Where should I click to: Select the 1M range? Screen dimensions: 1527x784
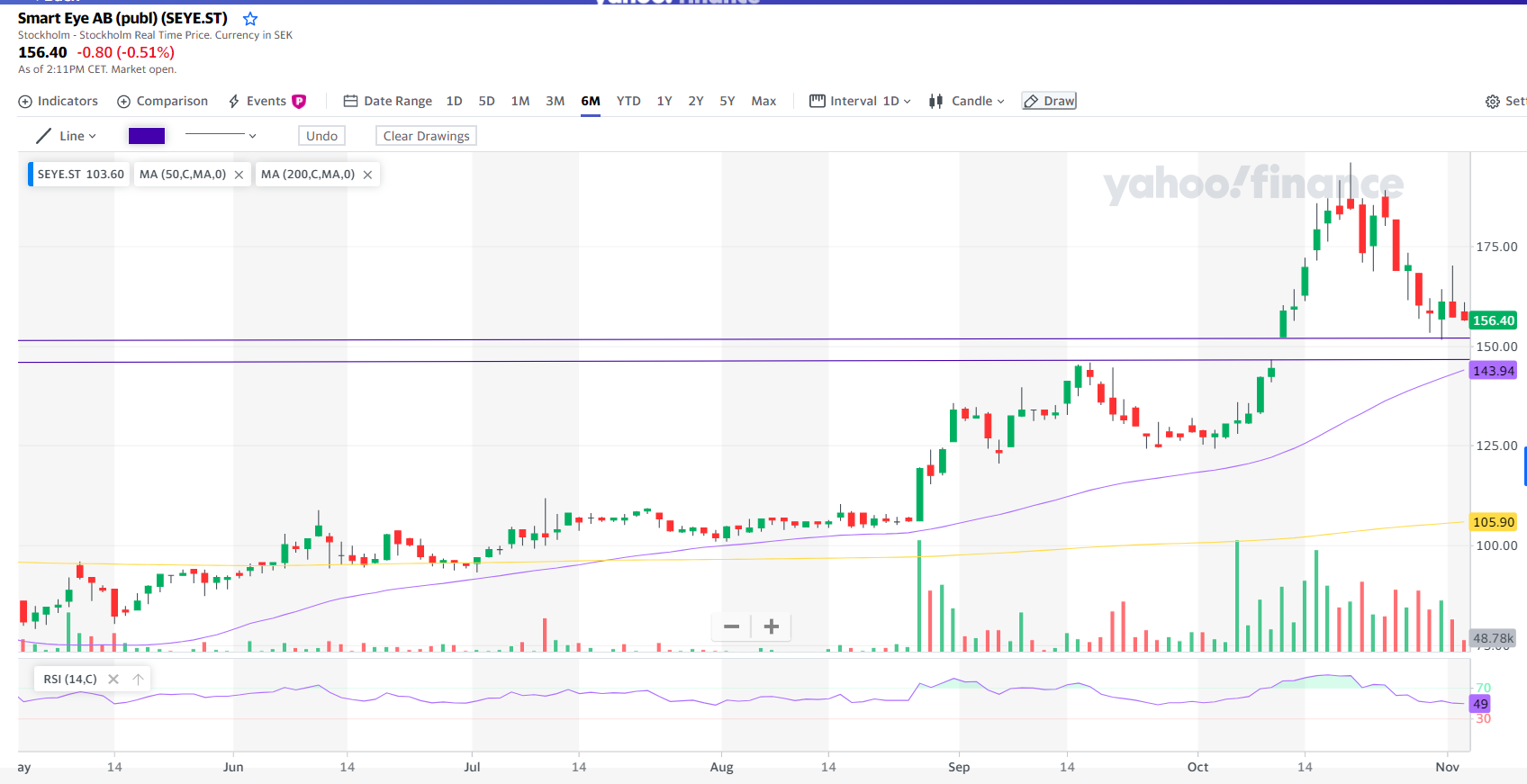click(520, 101)
